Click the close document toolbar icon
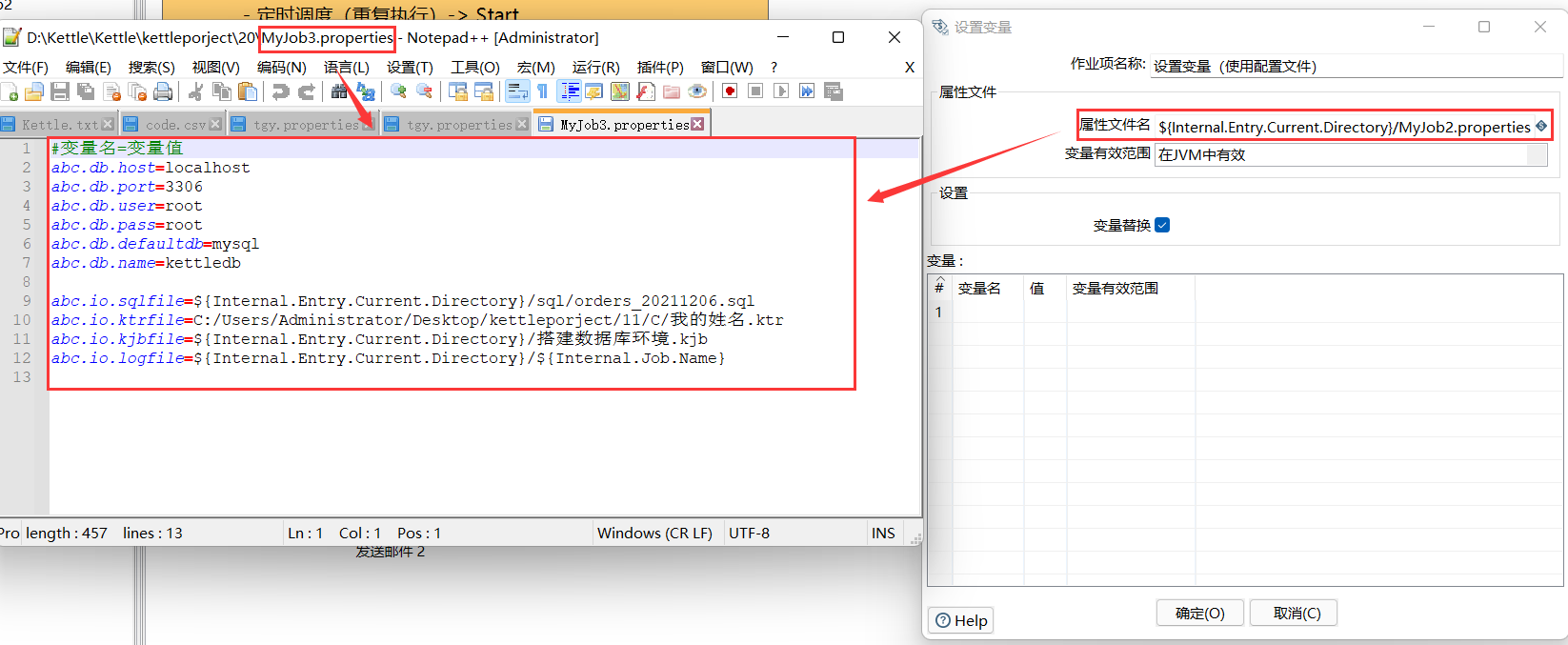Viewport: 1568px width, 645px height. pos(112,91)
